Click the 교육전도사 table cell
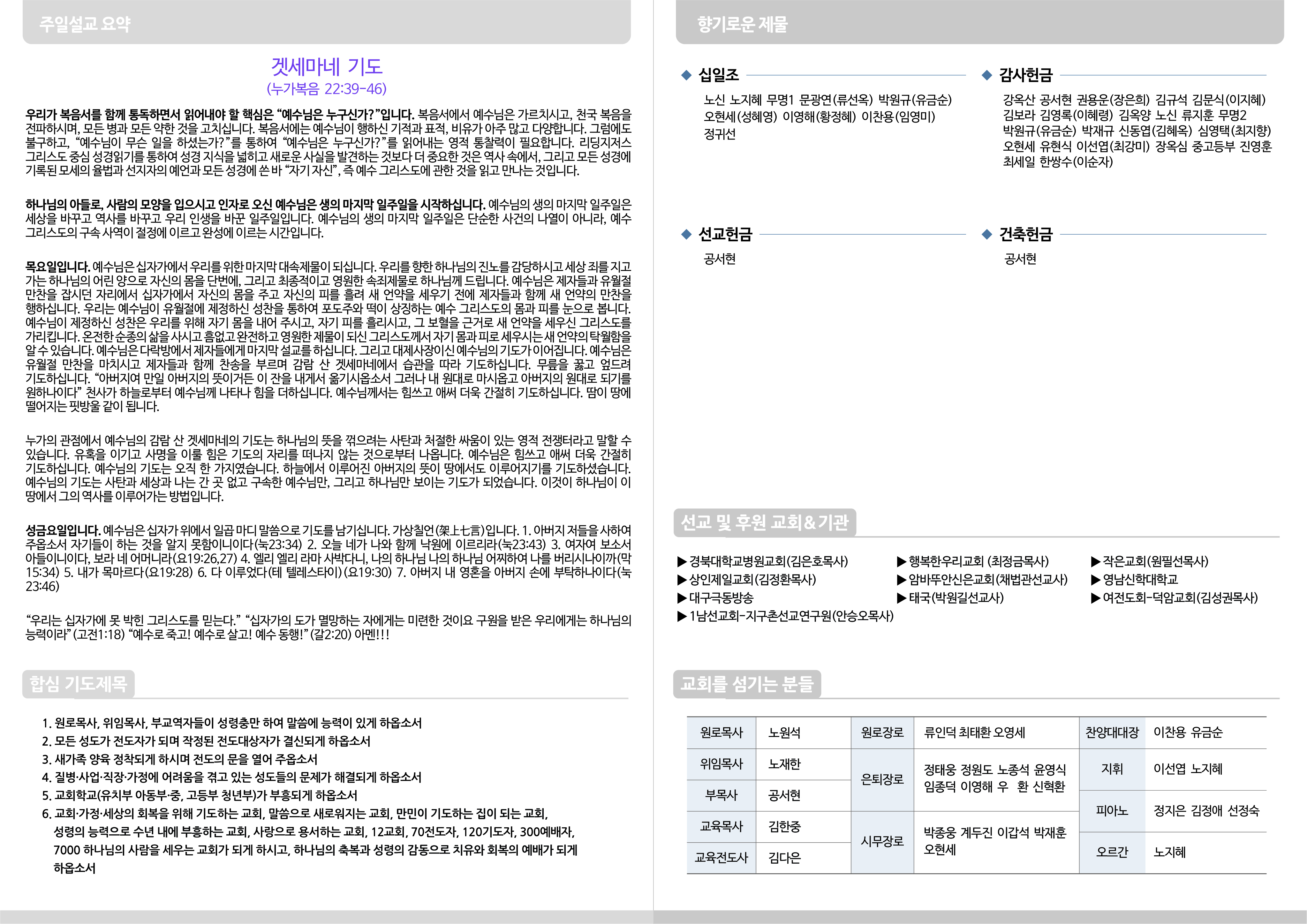This screenshot has width=1307, height=924. coord(721,858)
